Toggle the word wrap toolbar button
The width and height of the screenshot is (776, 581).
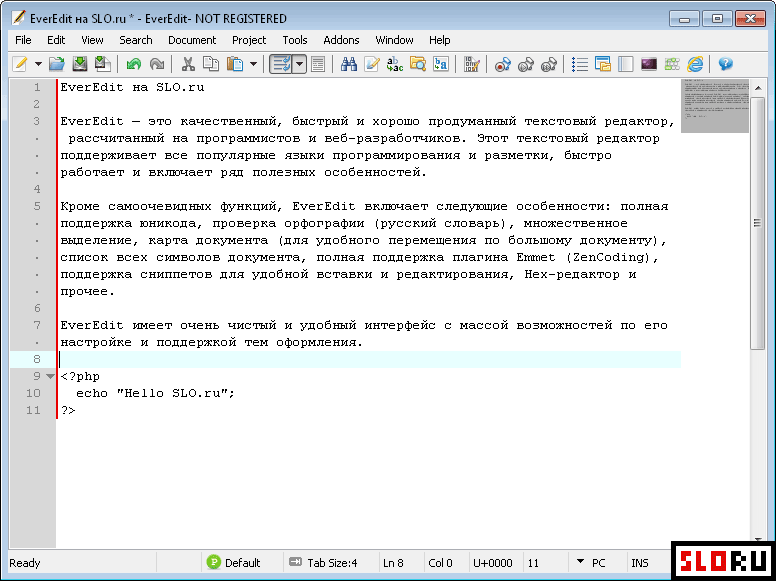281,64
